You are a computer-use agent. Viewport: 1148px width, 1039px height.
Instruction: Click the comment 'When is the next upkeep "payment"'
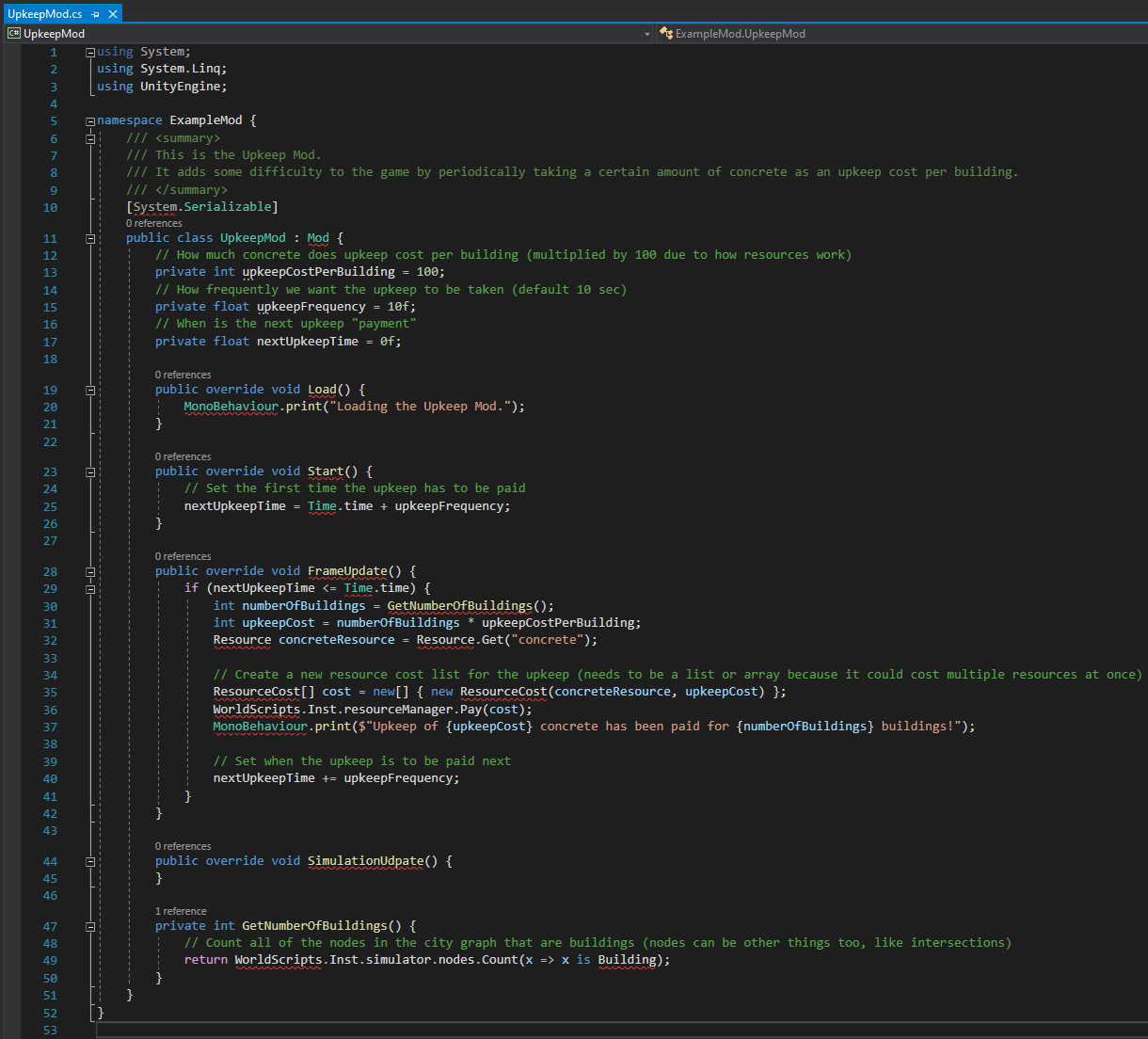(286, 324)
